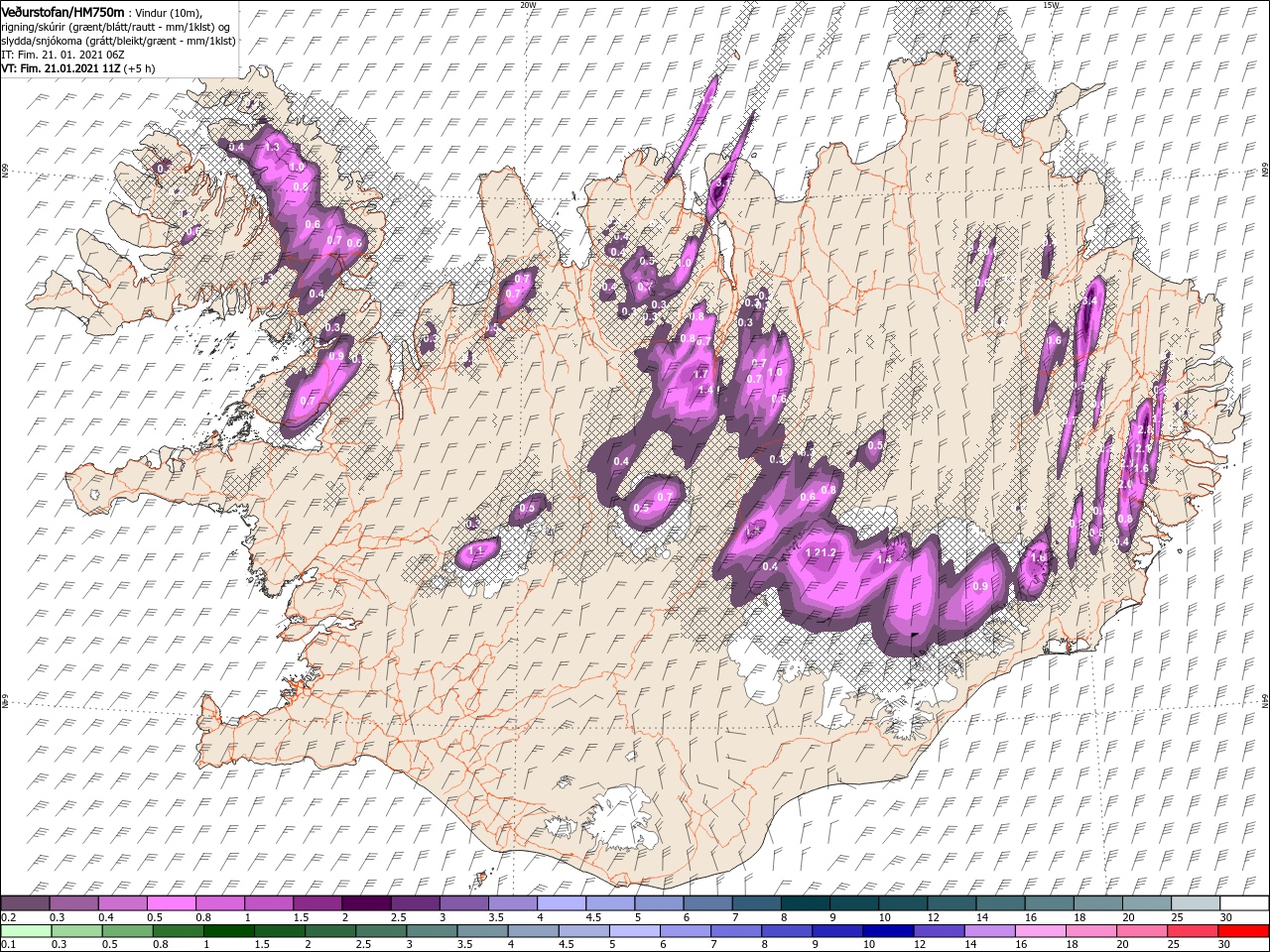
Task: Select the darkest green 1 mm rain swatch
Action: pos(228,931)
